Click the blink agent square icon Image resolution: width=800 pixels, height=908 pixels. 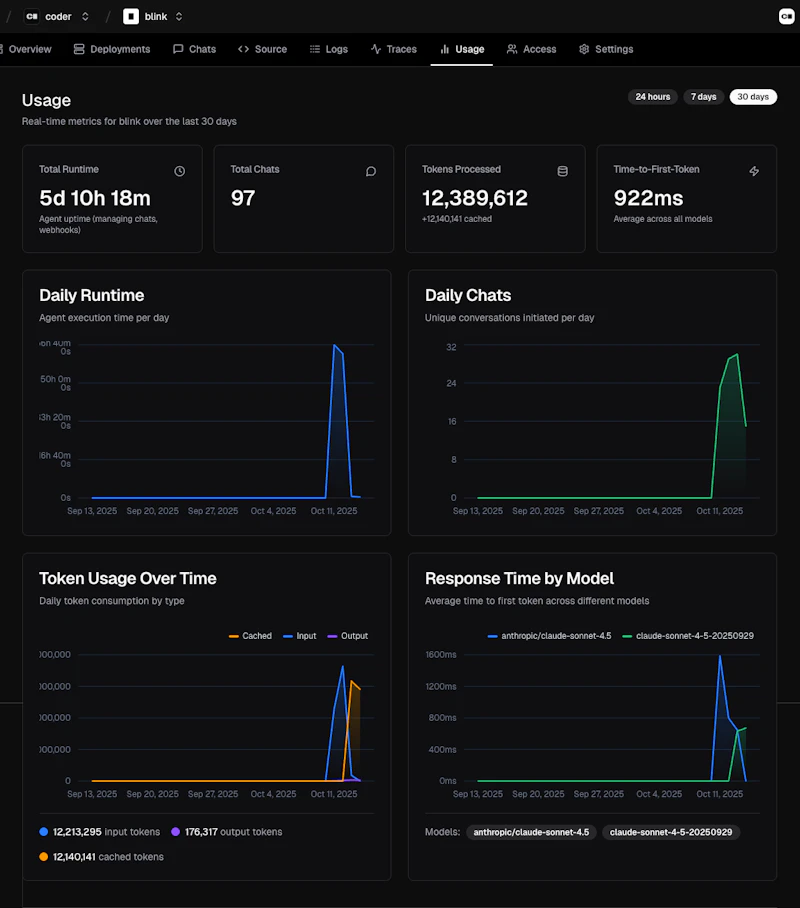click(131, 17)
